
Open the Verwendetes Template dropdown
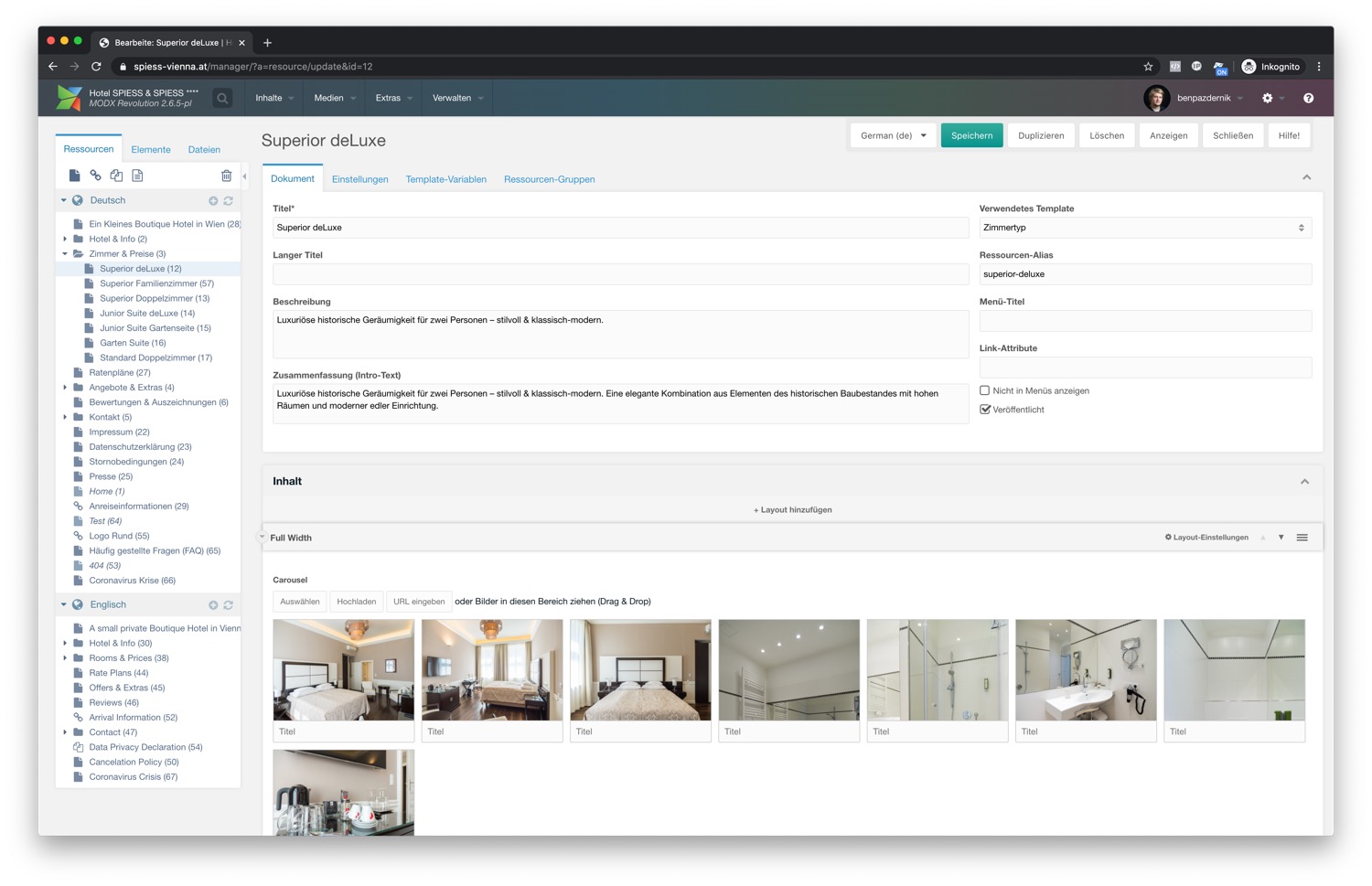coord(1145,228)
